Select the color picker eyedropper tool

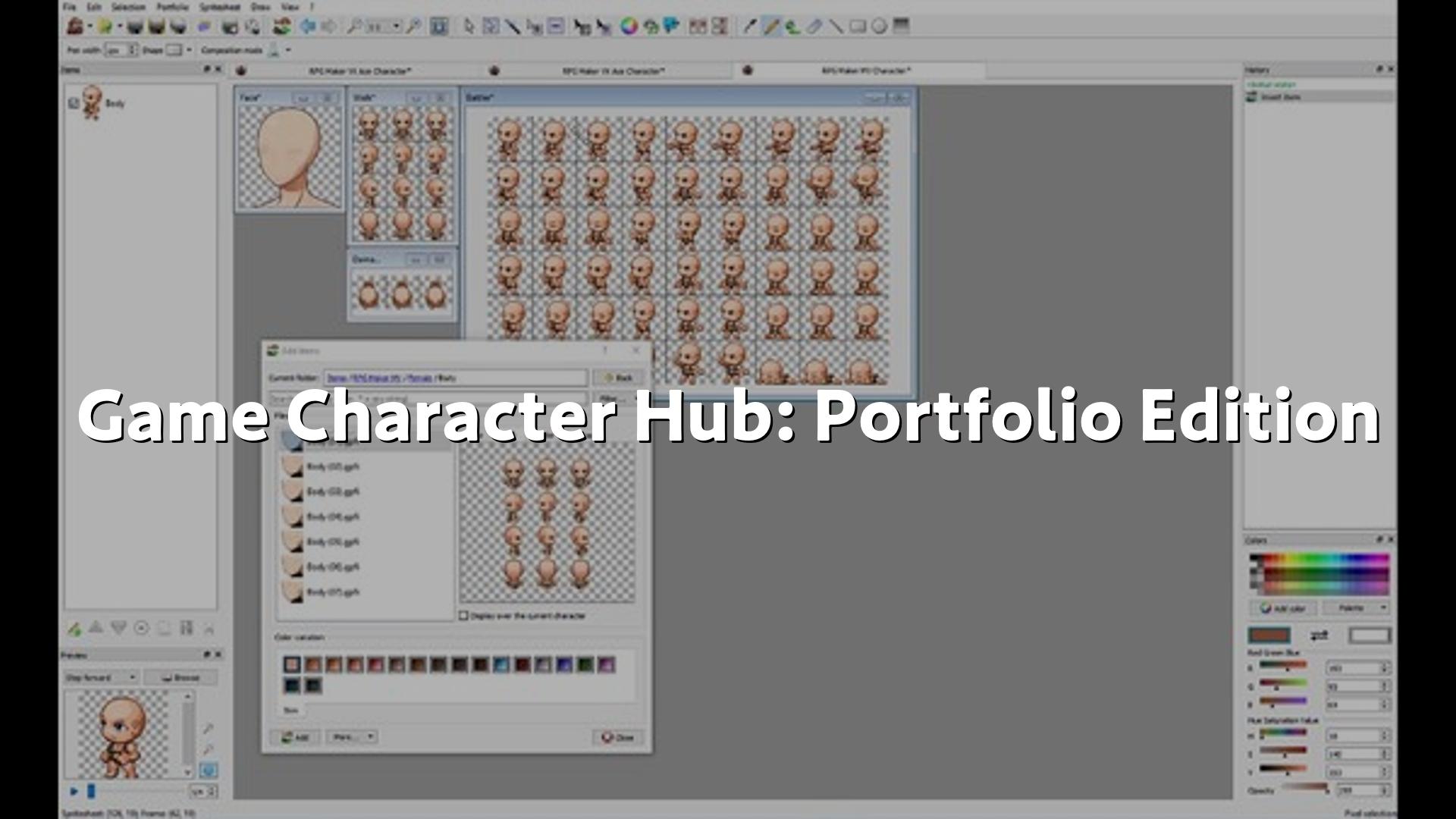(x=749, y=27)
